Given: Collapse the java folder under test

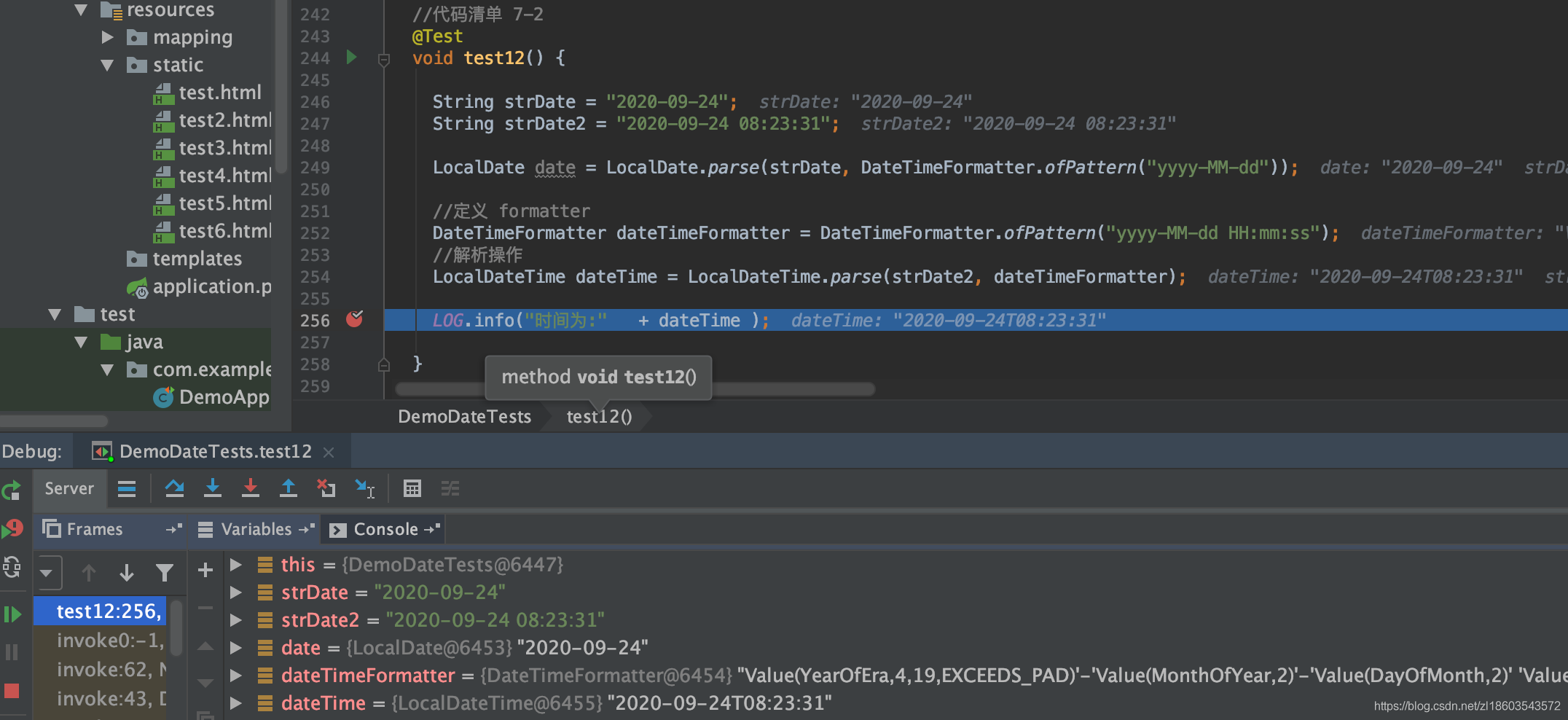Looking at the screenshot, I should 81,342.
